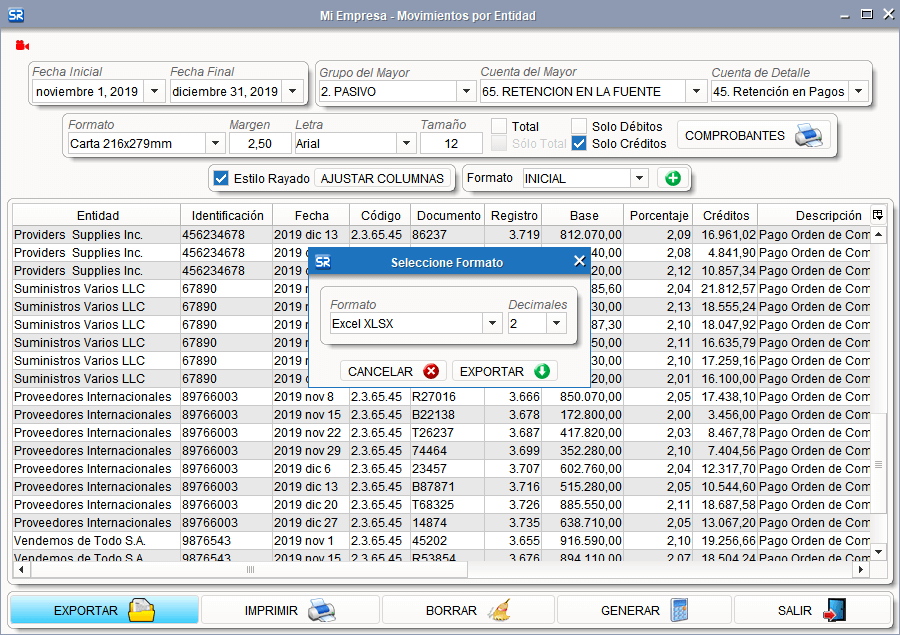
Task: Click the SALIR button
Action: [x=812, y=610]
